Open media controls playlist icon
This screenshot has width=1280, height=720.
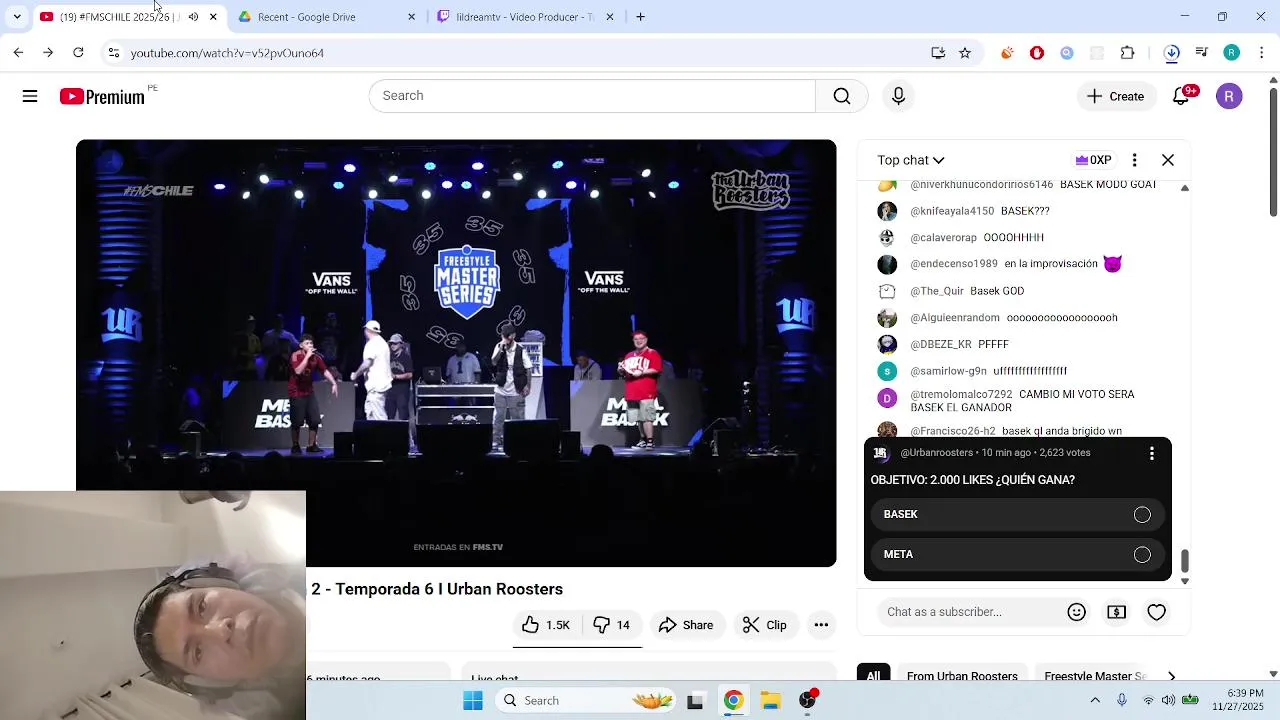[x=1202, y=53]
